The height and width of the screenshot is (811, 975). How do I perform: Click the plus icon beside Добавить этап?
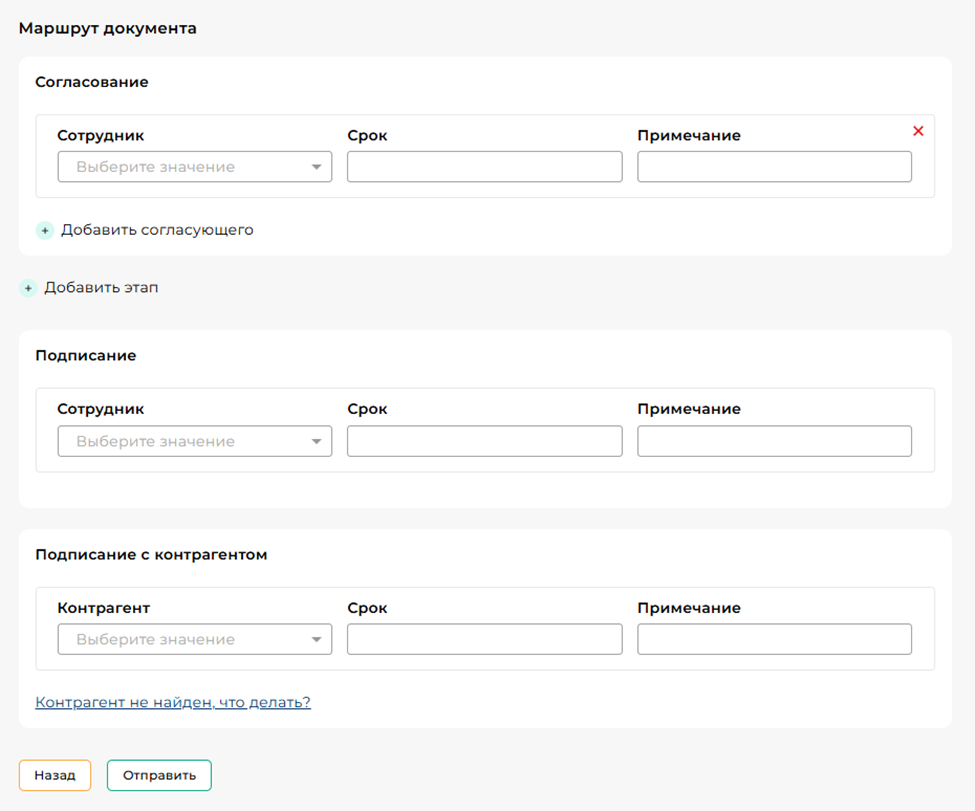coord(28,288)
